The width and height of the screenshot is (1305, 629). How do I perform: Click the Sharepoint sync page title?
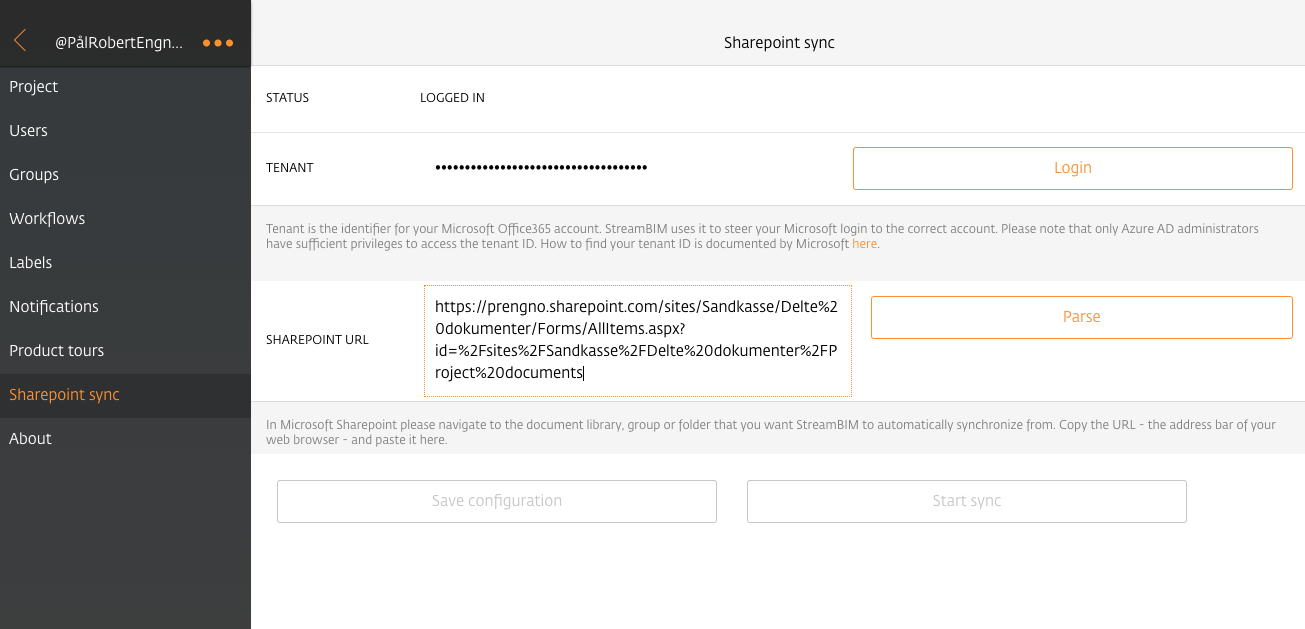(x=779, y=43)
